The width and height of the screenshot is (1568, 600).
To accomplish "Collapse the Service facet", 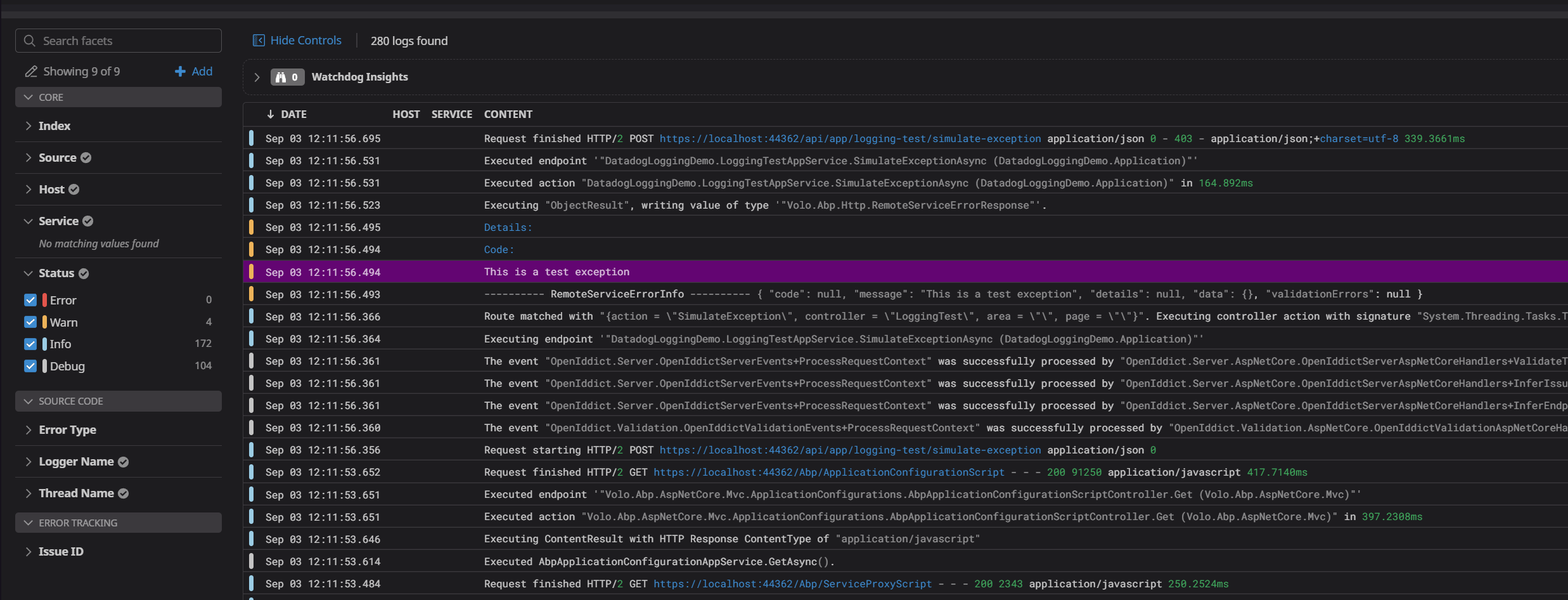I will tap(28, 221).
